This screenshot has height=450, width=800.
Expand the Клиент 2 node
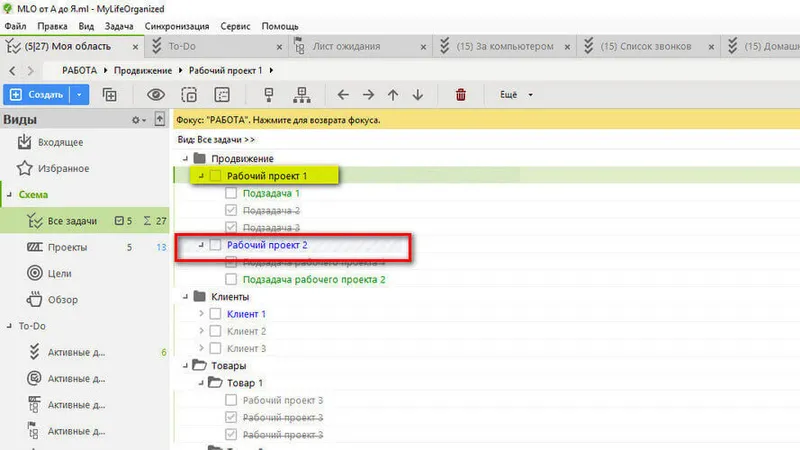pos(201,331)
